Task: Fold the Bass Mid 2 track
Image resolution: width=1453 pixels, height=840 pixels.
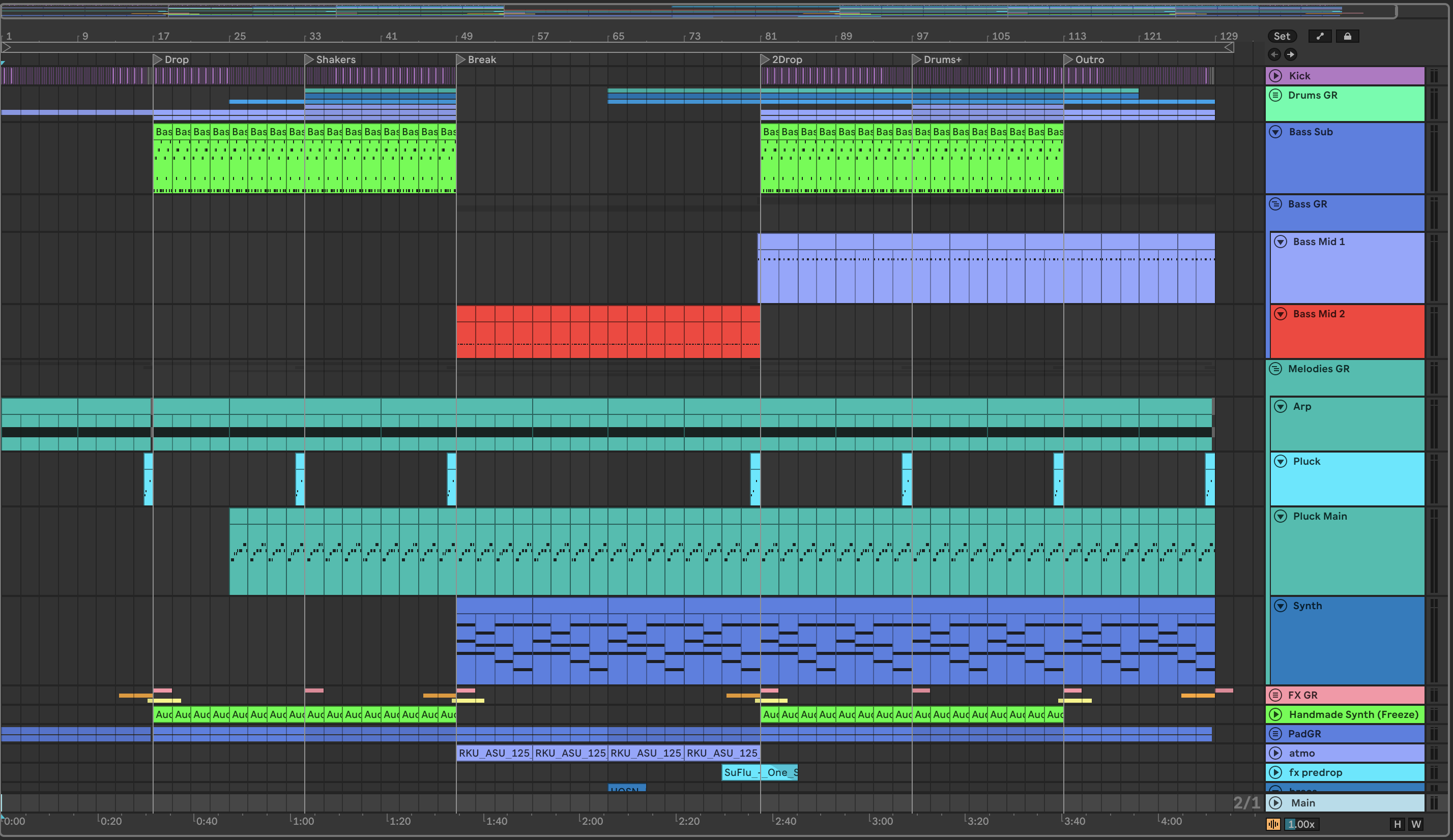Action: pyautogui.click(x=1280, y=314)
